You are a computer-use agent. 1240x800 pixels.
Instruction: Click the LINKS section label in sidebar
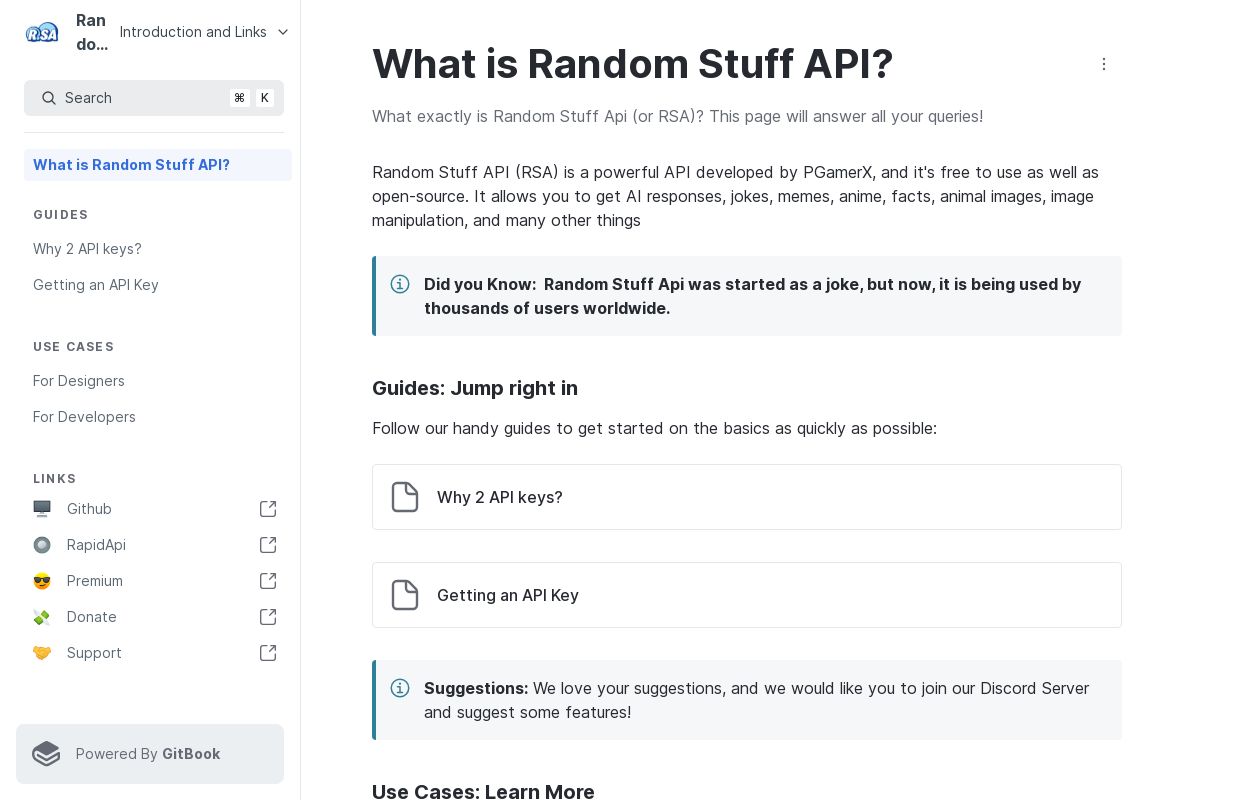pos(55,479)
